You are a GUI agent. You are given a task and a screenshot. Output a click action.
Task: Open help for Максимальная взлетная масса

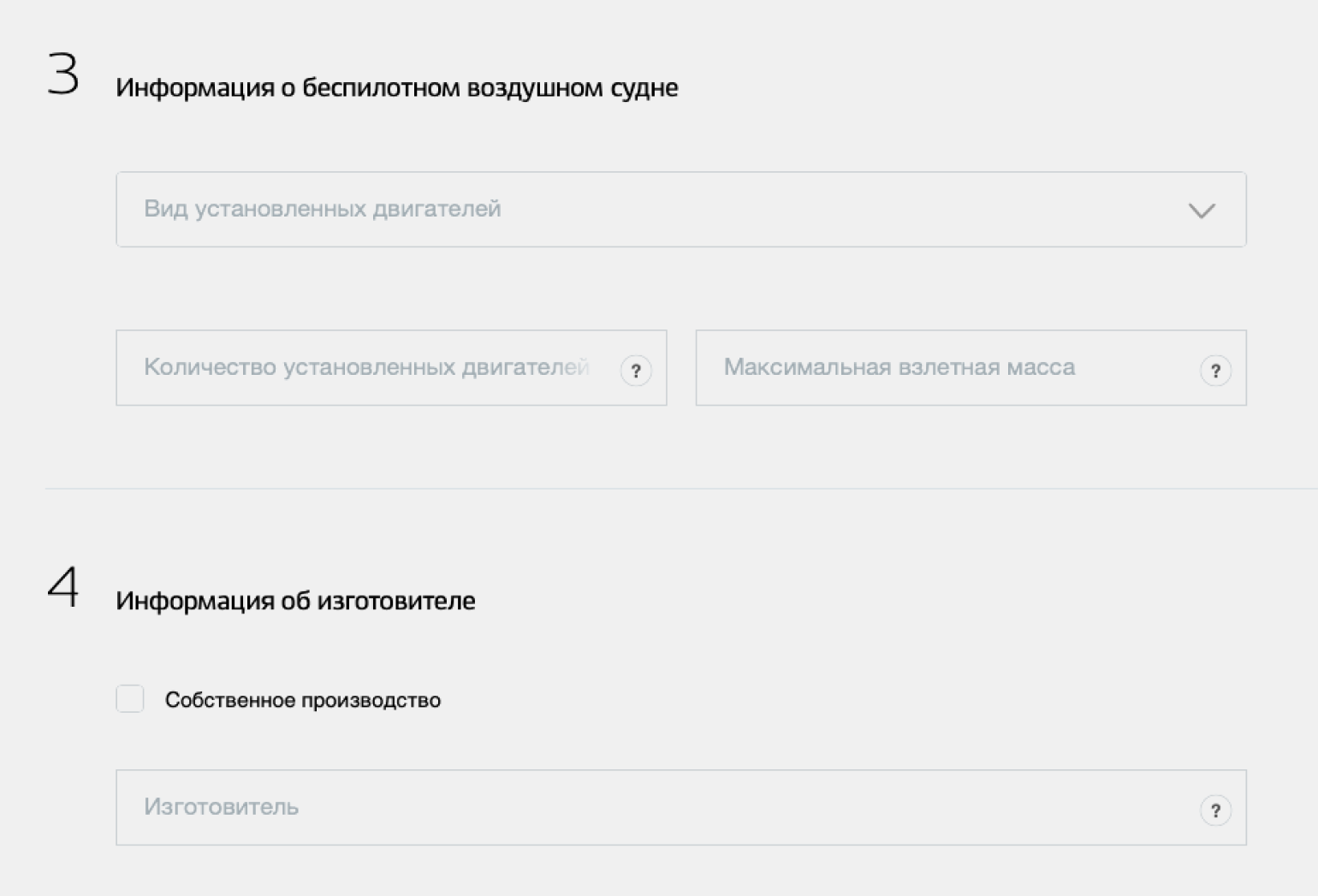coord(1215,371)
